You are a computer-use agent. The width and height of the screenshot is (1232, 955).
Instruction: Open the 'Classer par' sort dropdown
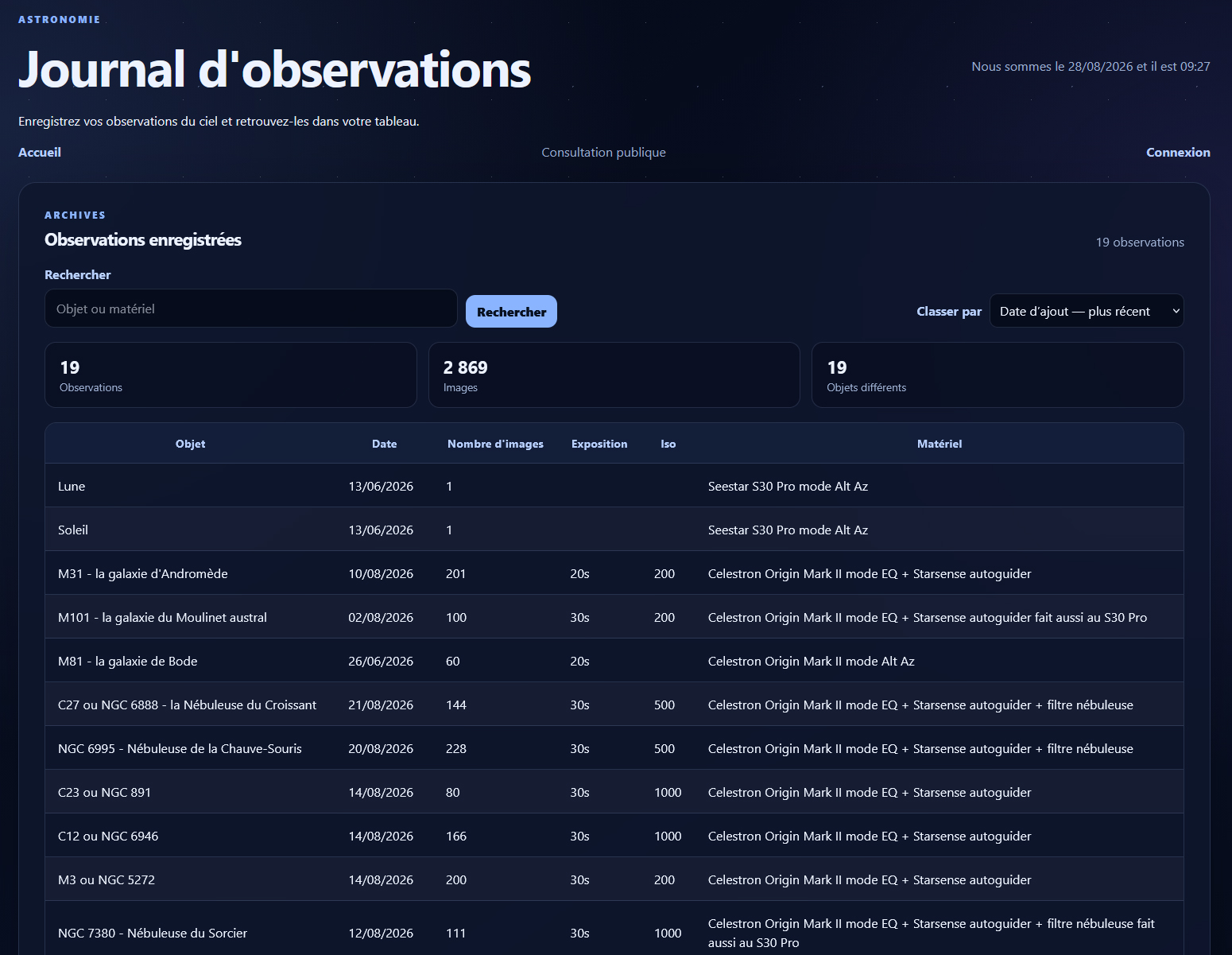pos(1087,311)
